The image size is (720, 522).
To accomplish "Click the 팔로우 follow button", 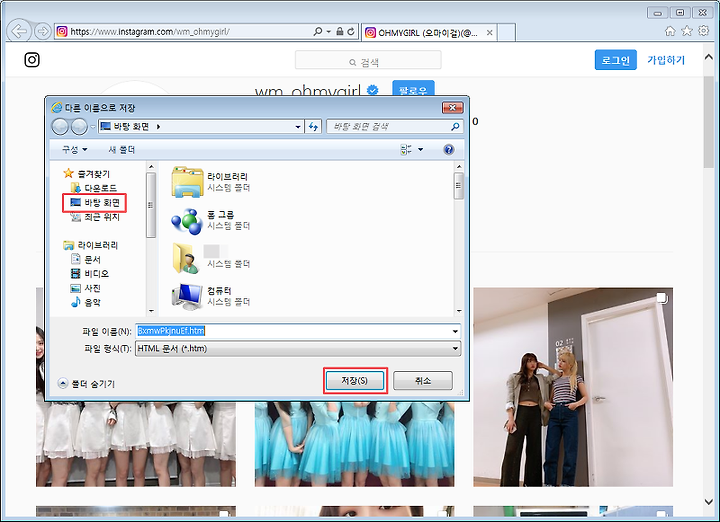I will click(413, 88).
